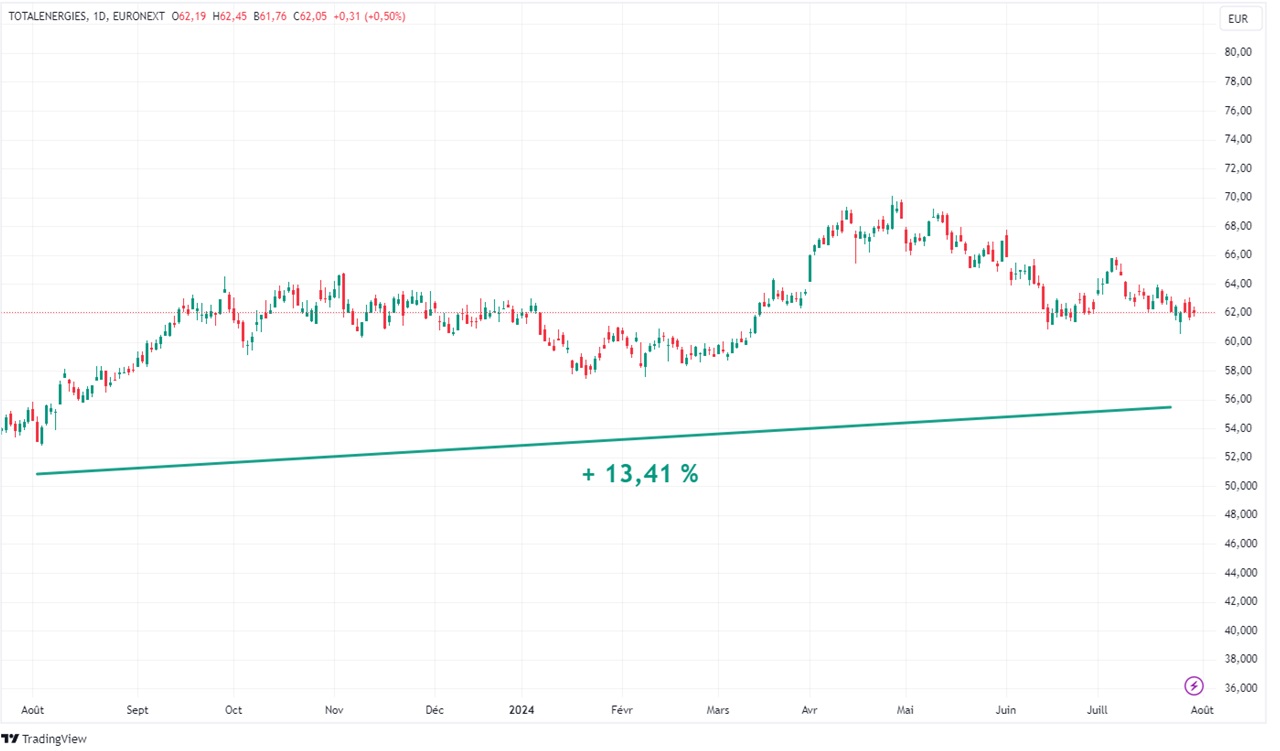The image size is (1280, 751).
Task: Click the Avr label on time axis
Action: [810, 710]
